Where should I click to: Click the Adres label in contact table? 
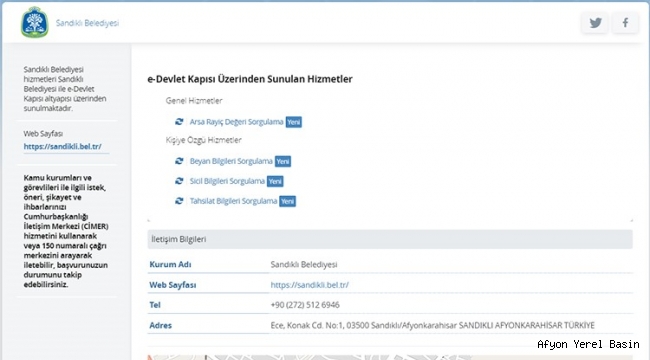(x=160, y=325)
